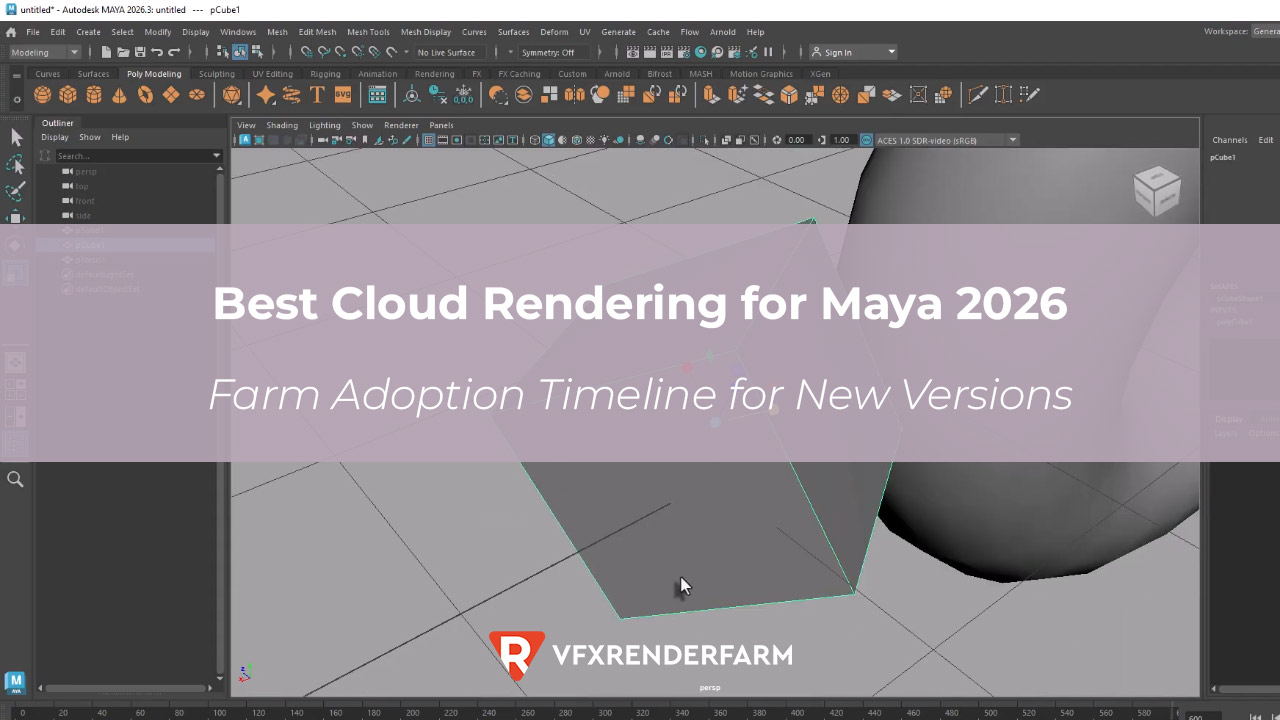Image resolution: width=1280 pixels, height=720 pixels.
Task: Create a polygon torus from the shelf
Action: pos(145,95)
